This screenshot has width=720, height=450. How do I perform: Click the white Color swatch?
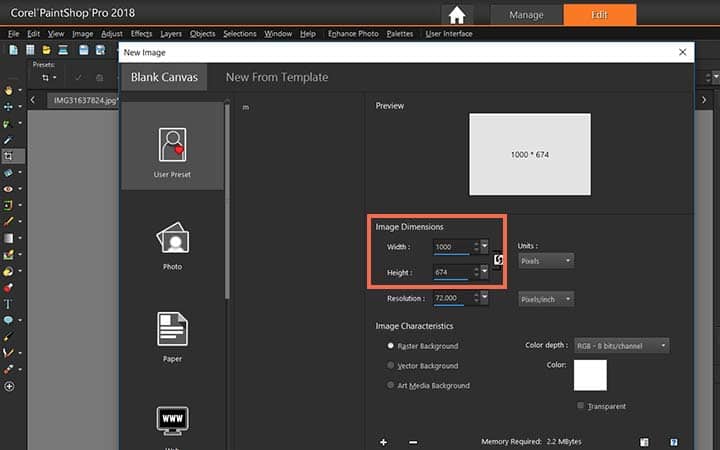point(590,375)
